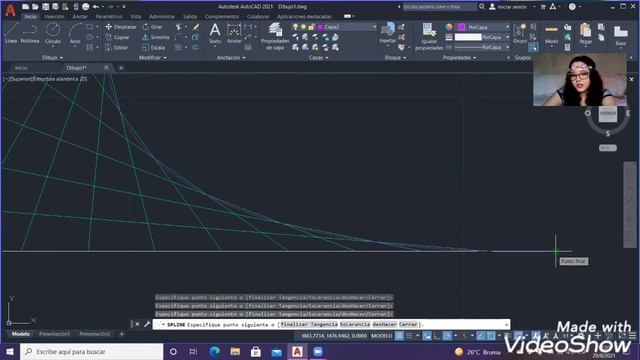Click the Desplazar (move) tool
Viewport: 640px width, 360px height.
pos(121,27)
